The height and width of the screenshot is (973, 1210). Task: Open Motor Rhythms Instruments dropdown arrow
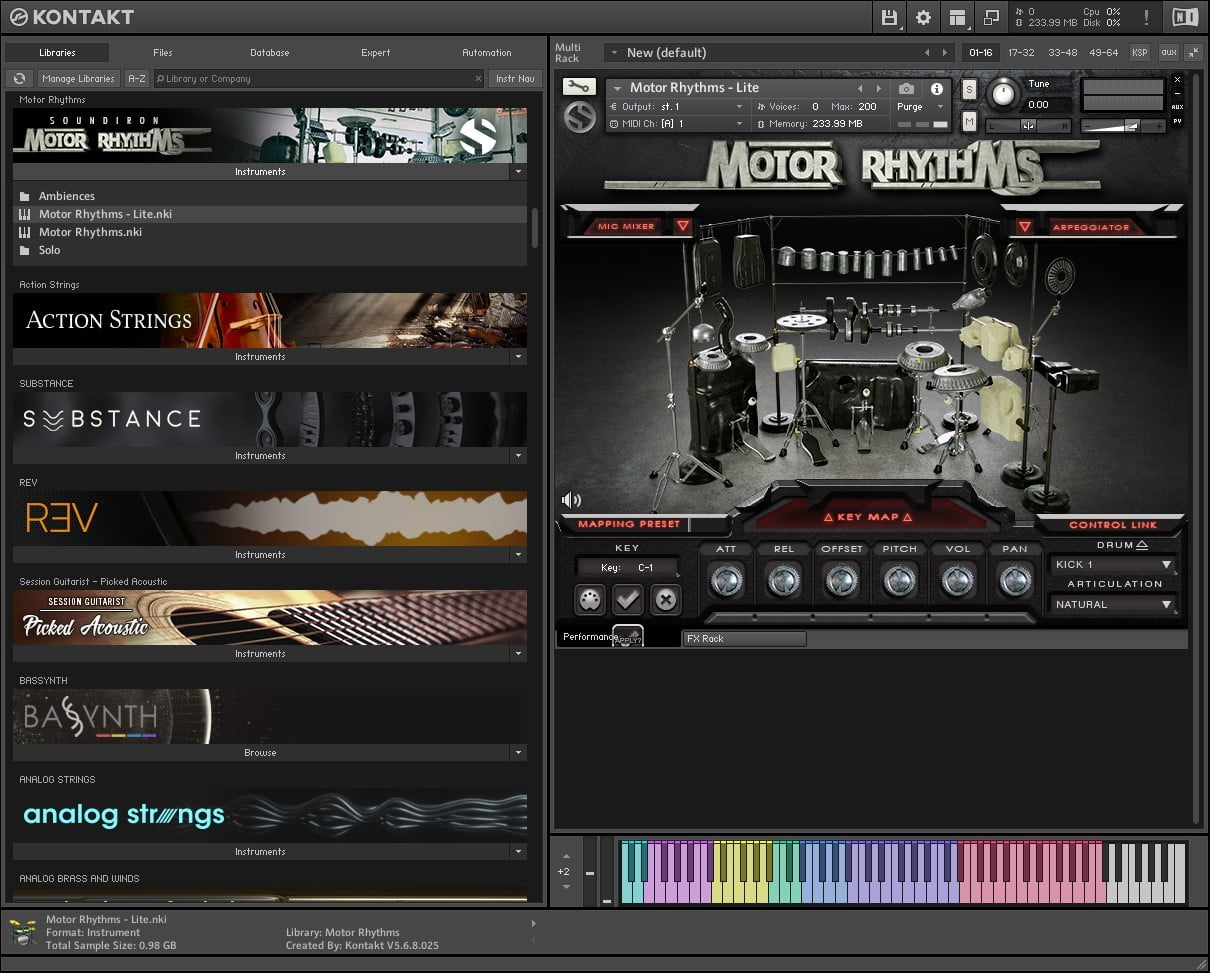point(518,172)
